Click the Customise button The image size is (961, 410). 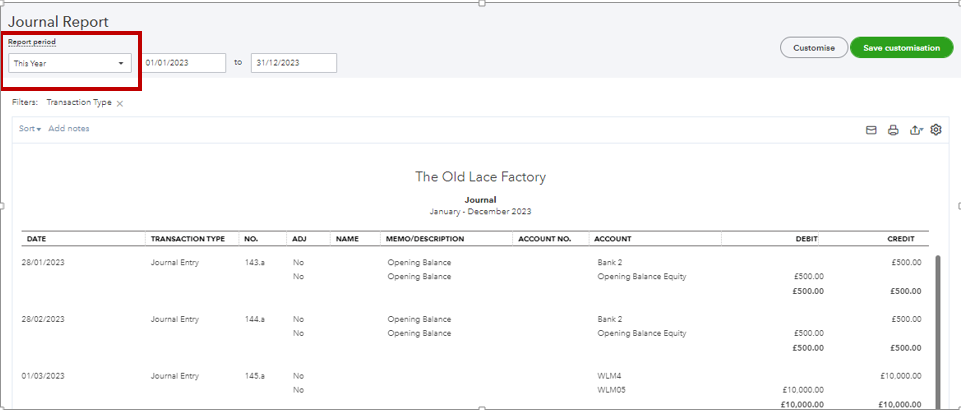click(813, 48)
